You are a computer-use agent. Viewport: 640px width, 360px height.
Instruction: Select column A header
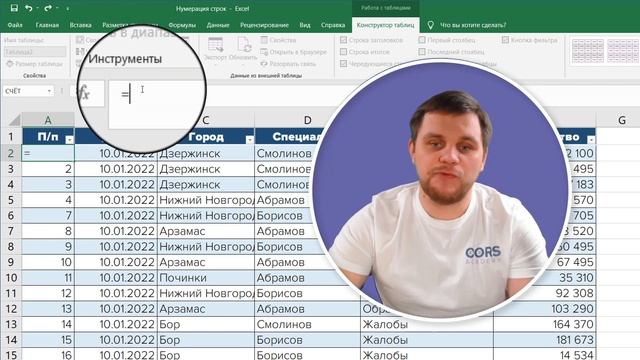point(48,120)
